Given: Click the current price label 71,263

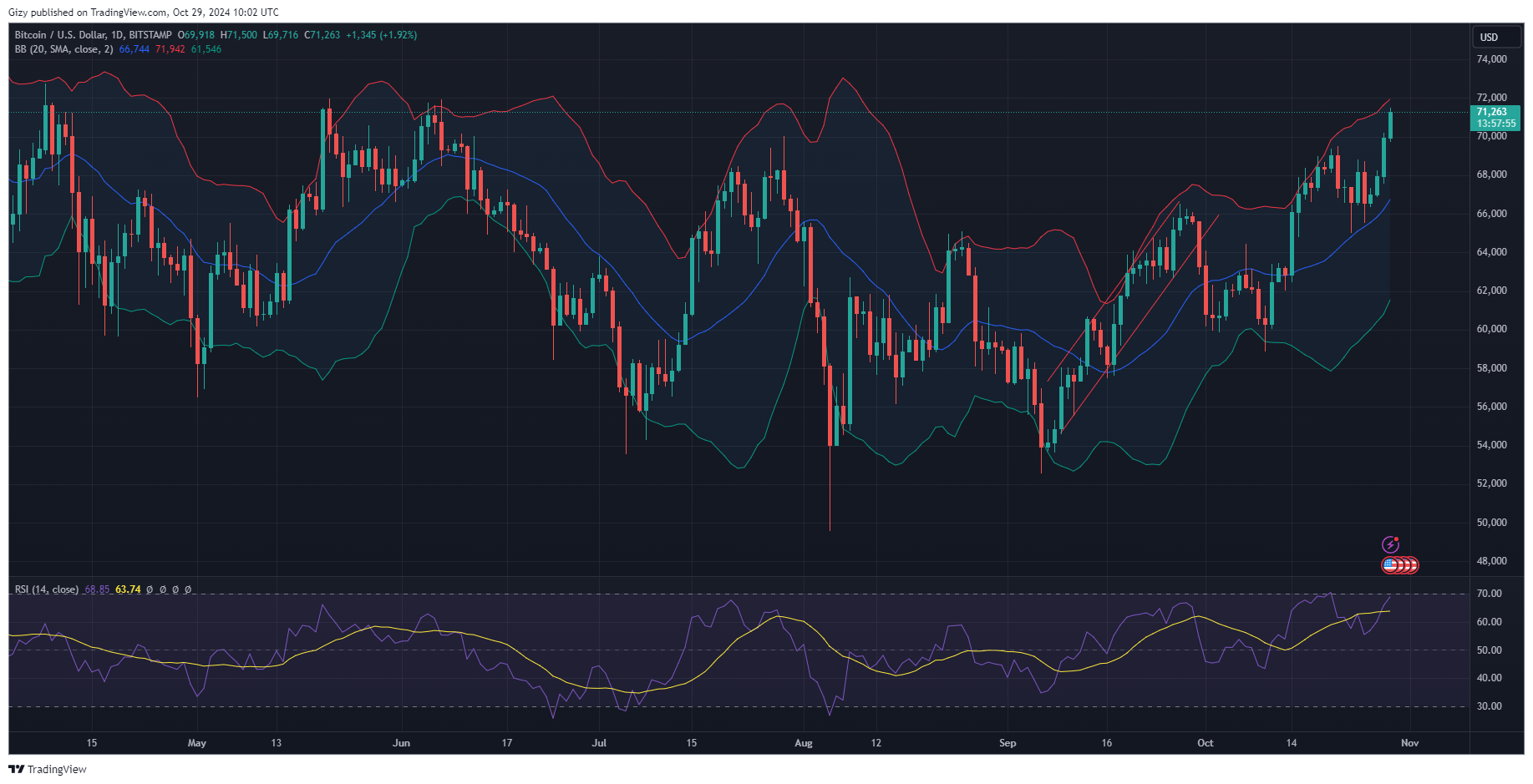Looking at the screenshot, I should (x=1492, y=112).
